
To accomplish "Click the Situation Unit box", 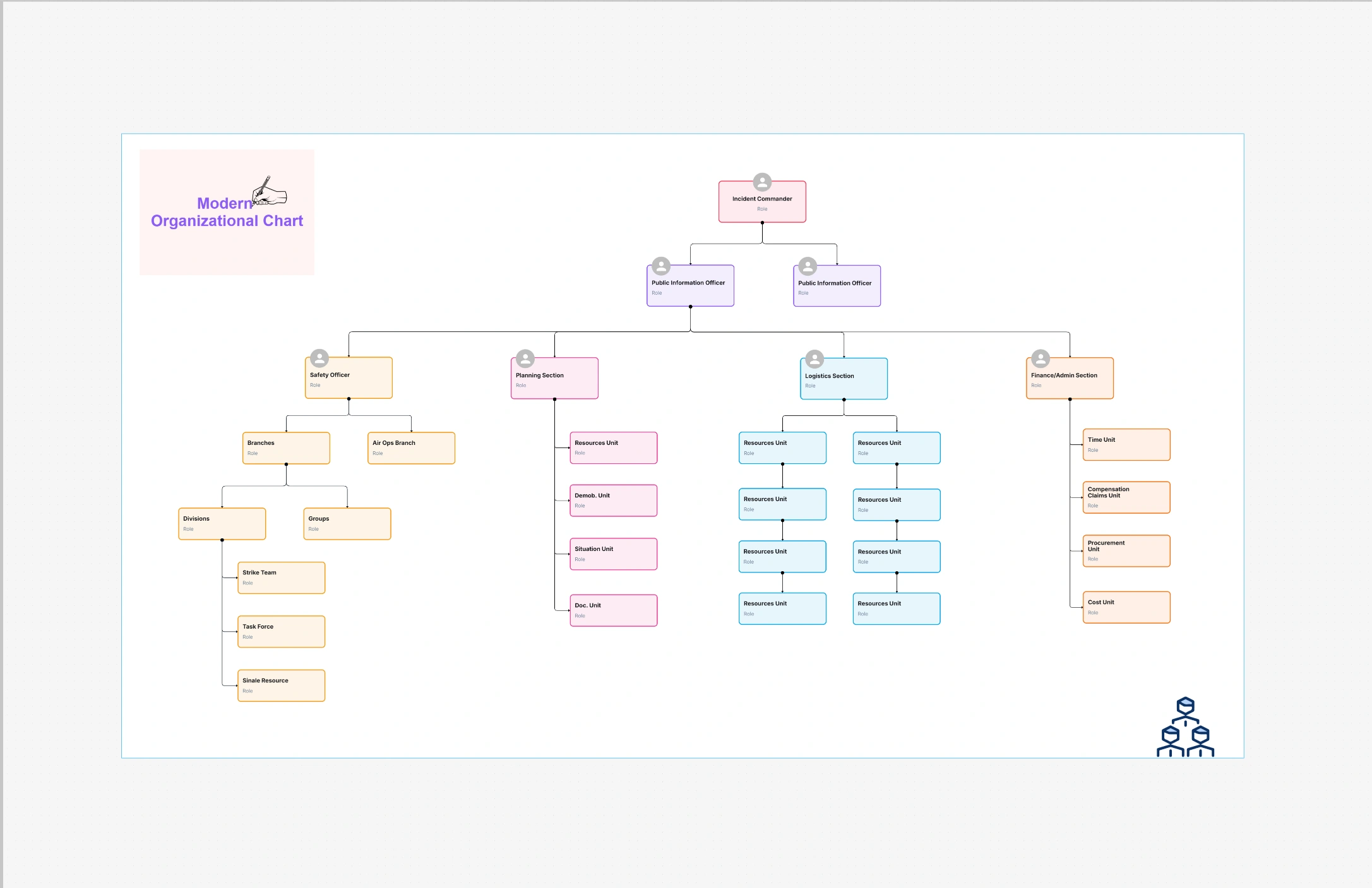I will click(612, 554).
